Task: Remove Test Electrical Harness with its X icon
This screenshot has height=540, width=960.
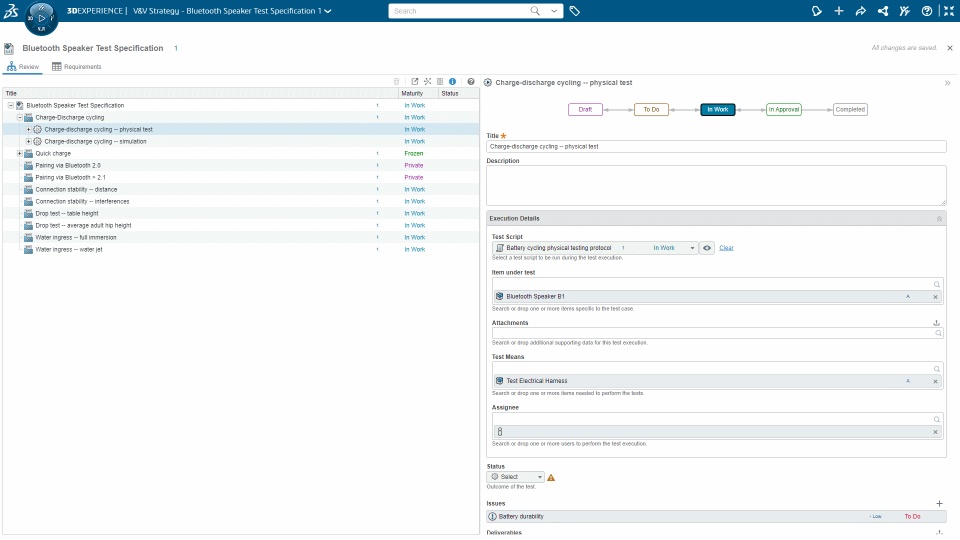Action: click(x=936, y=381)
